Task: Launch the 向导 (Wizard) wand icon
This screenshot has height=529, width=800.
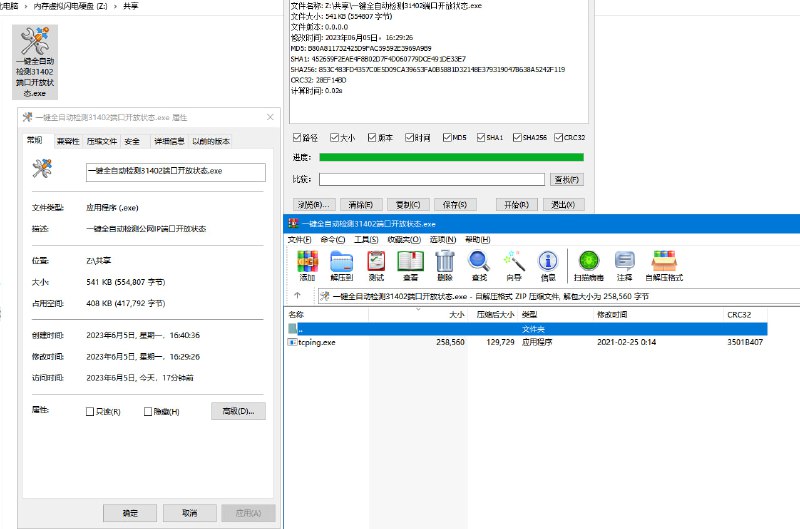Action: coord(514,264)
